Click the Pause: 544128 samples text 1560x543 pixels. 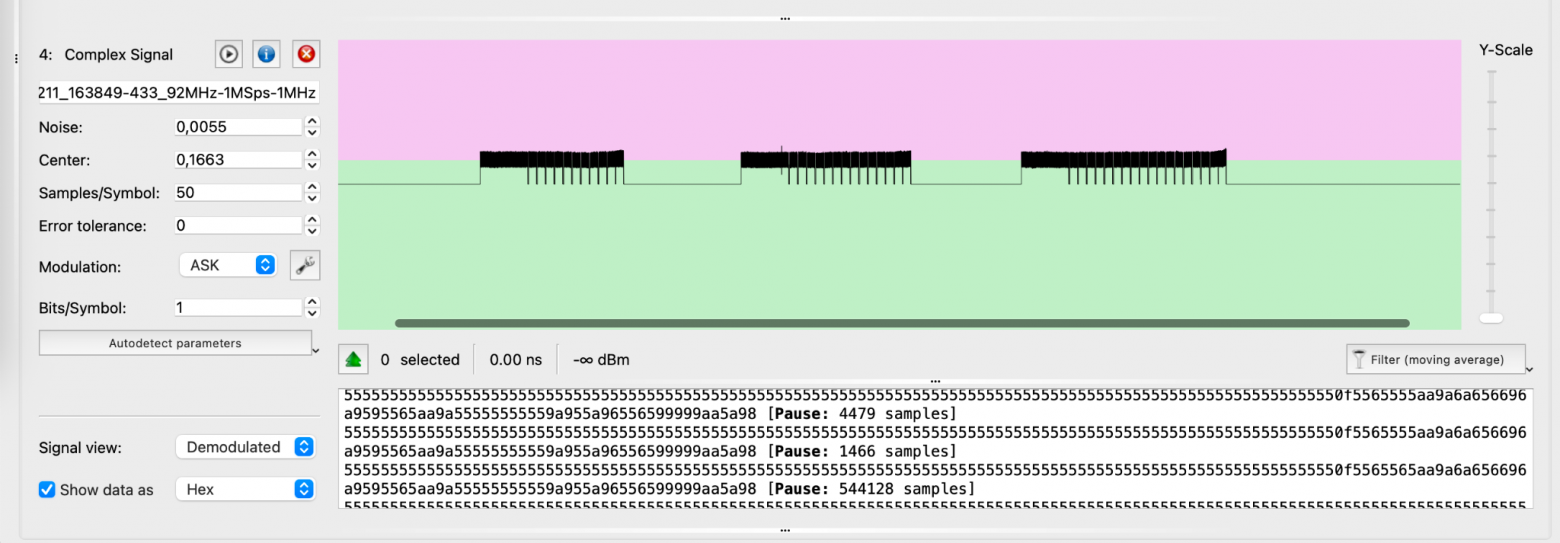point(871,490)
